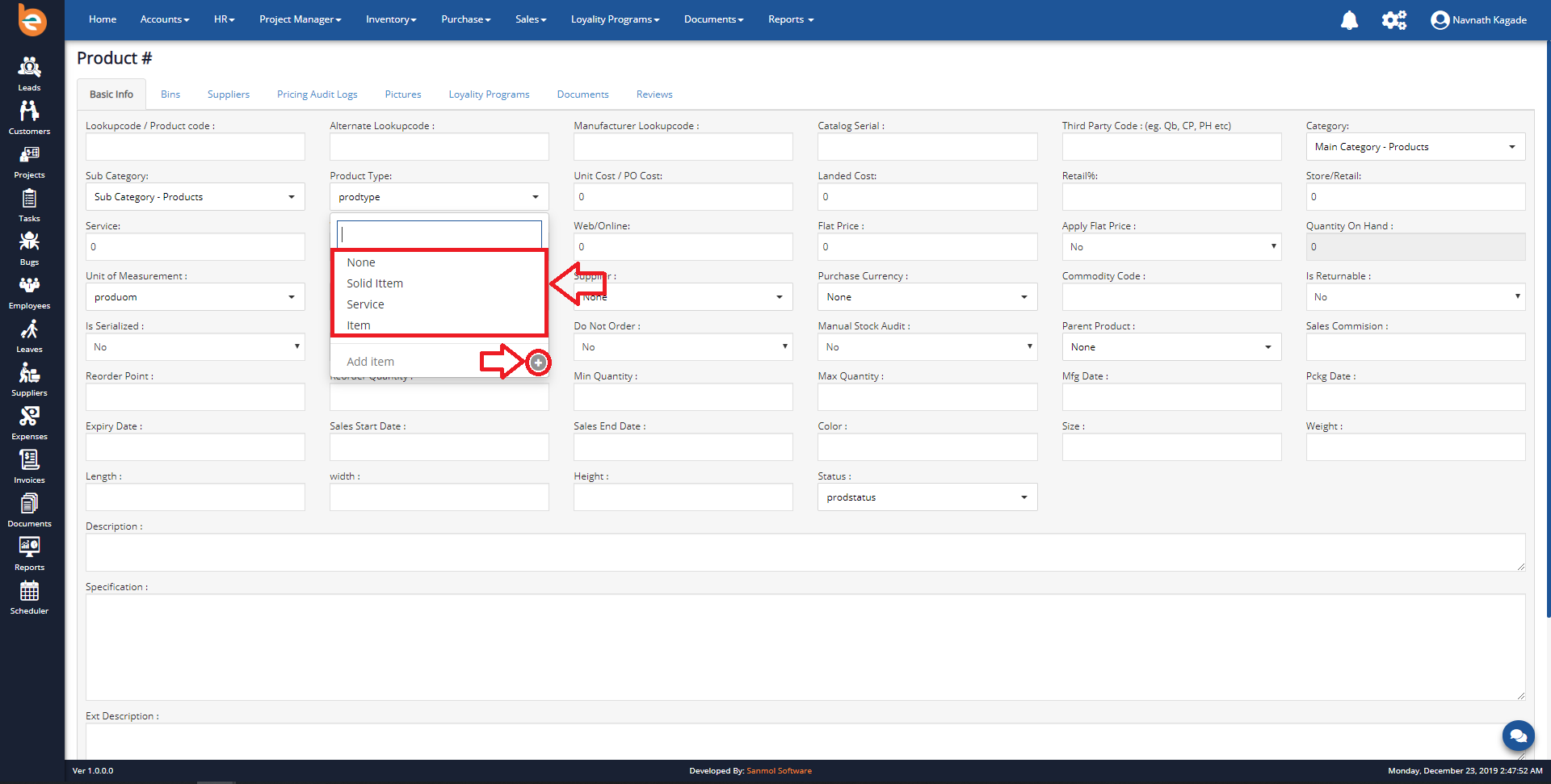
Task: Click the plus icon beside Add item
Action: pos(538,363)
